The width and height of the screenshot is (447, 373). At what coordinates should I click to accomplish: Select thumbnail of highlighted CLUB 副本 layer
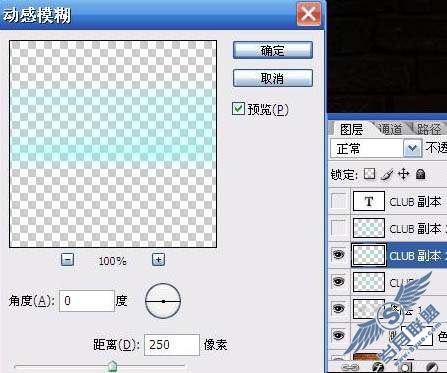point(369,255)
